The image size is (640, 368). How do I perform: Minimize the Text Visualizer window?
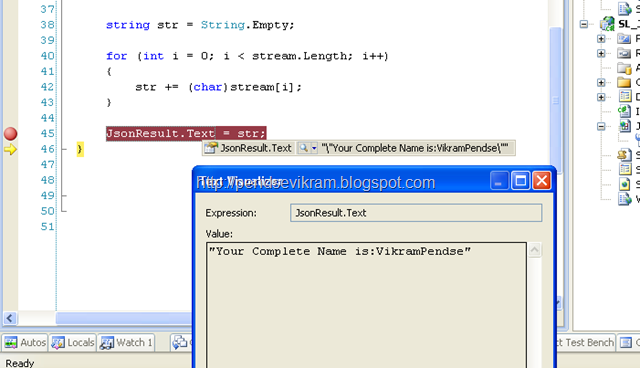(498, 181)
